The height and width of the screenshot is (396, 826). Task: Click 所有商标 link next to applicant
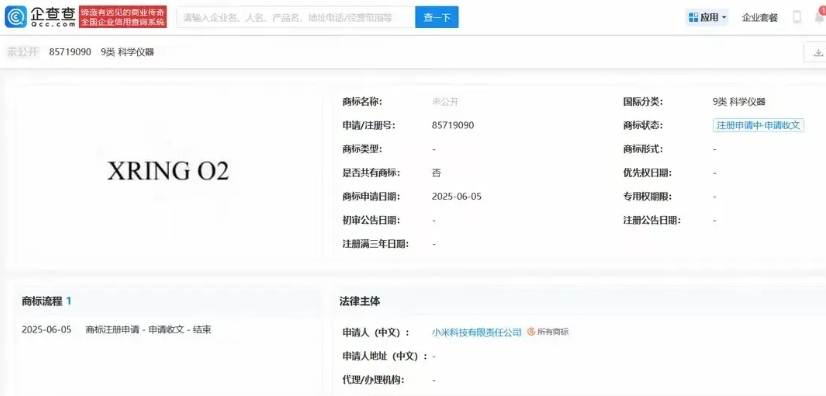[553, 332]
